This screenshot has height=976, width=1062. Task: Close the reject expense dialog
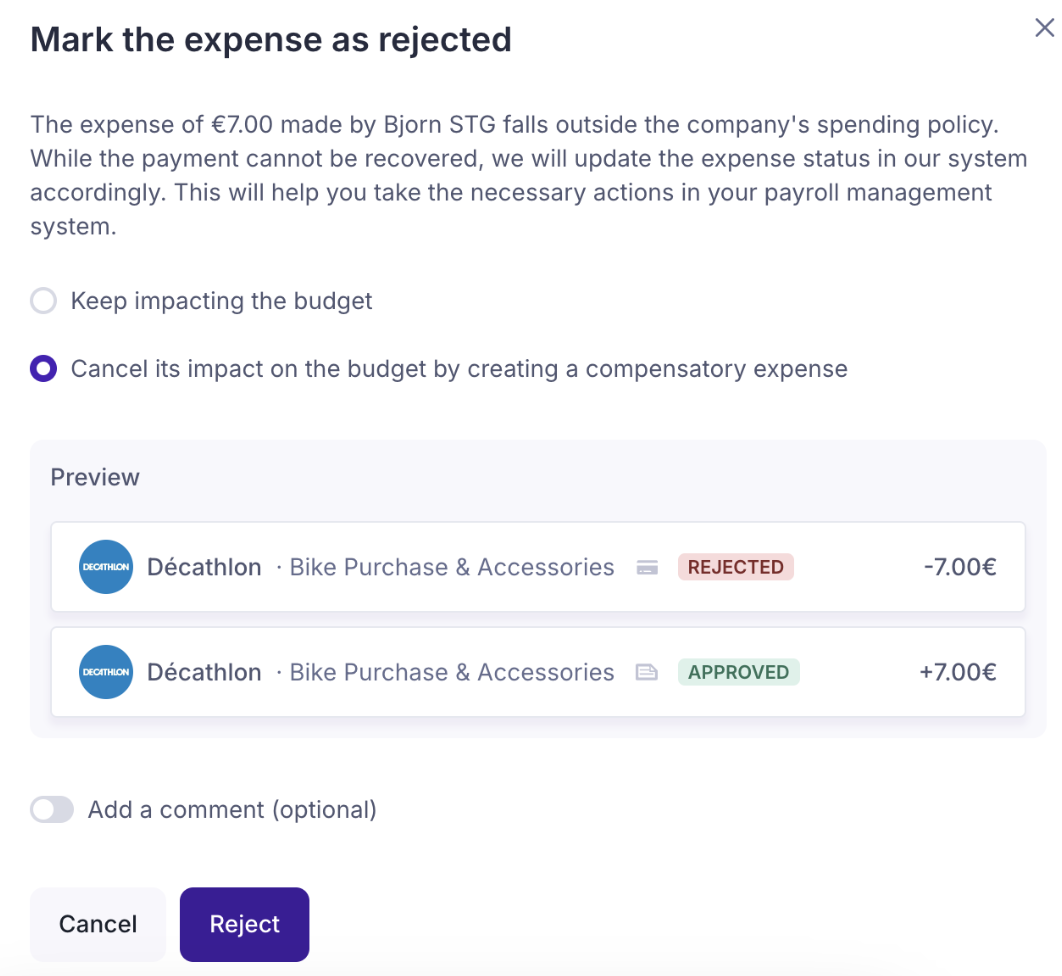click(x=1044, y=28)
